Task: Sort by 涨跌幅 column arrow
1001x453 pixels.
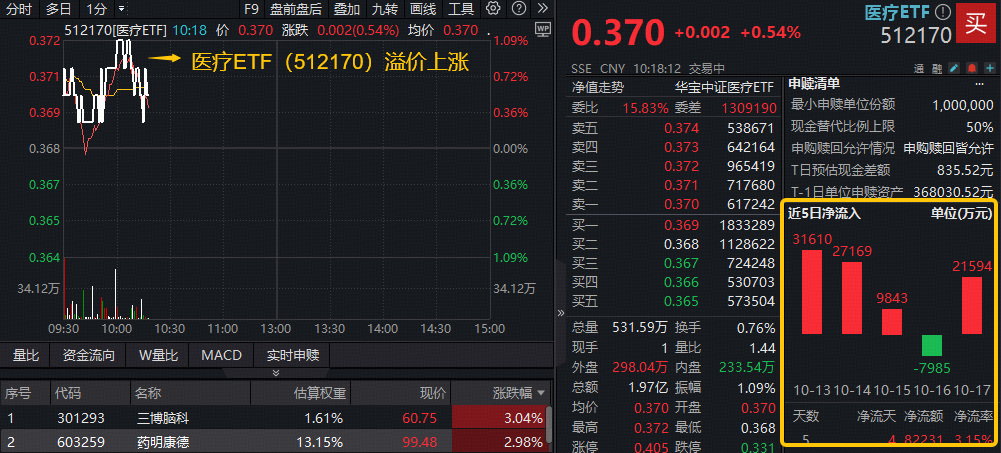Action: [x=542, y=393]
